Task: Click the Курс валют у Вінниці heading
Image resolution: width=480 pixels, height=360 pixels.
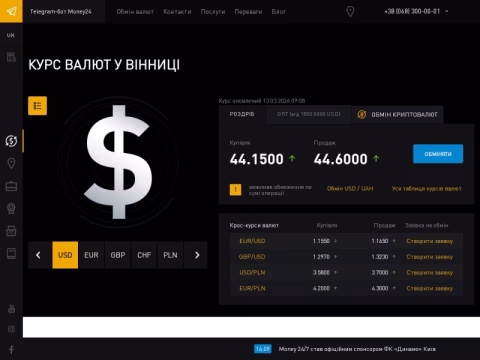Action: 104,65
